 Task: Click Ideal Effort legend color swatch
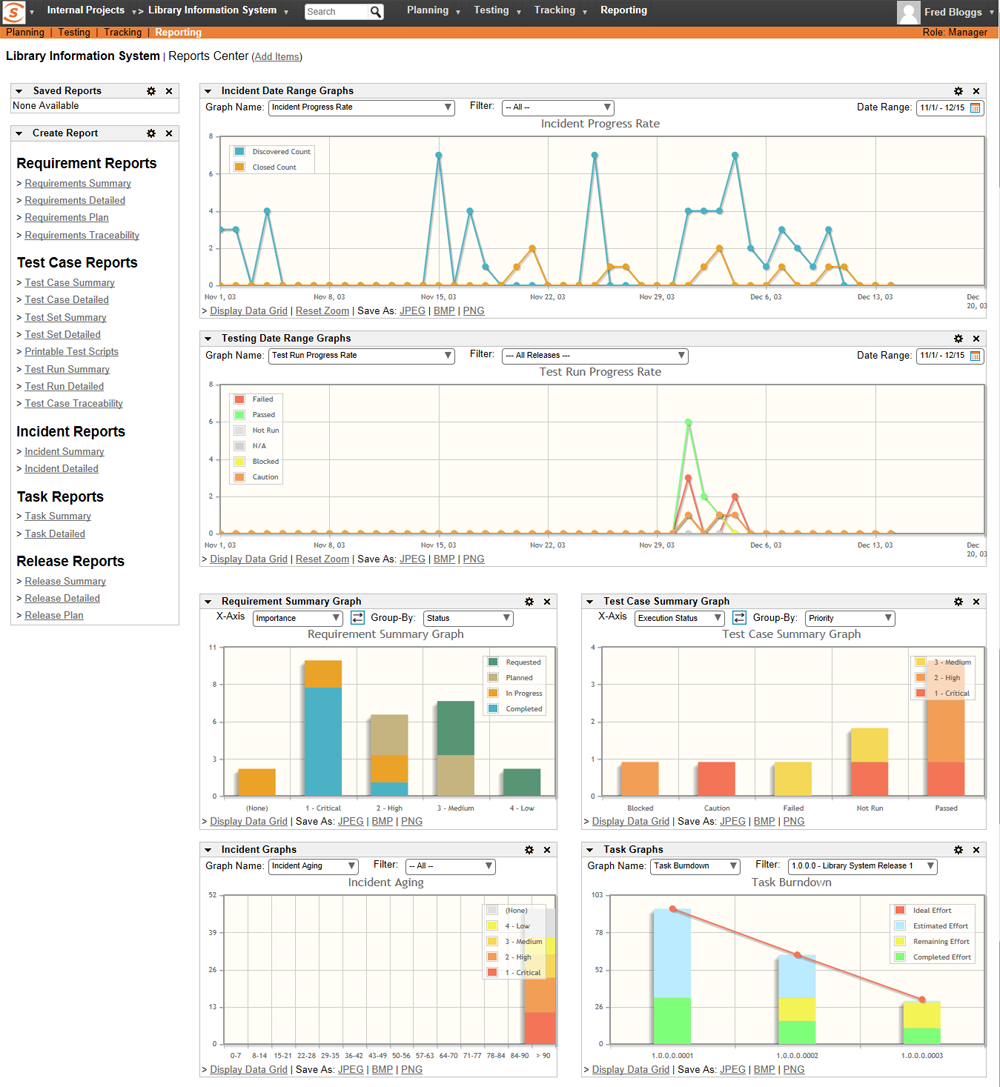pos(900,910)
